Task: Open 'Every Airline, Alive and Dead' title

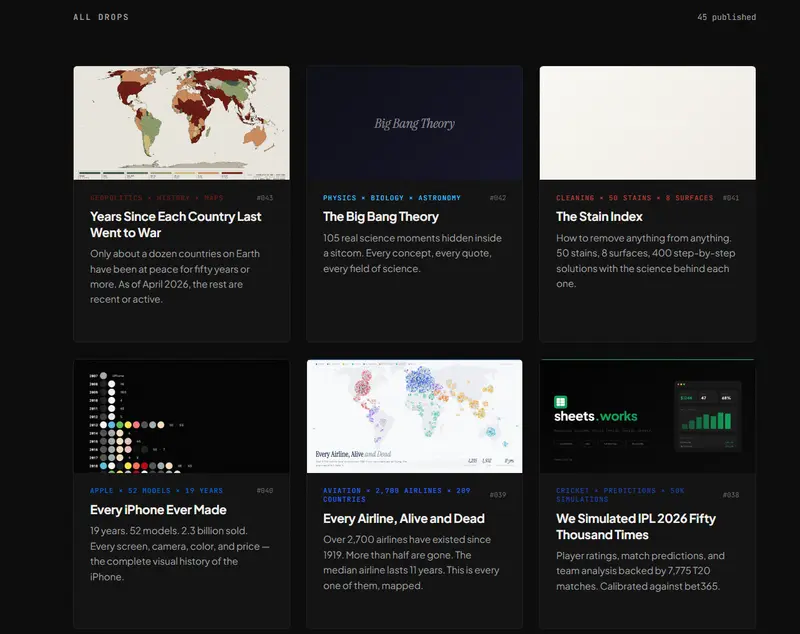Action: [404, 518]
